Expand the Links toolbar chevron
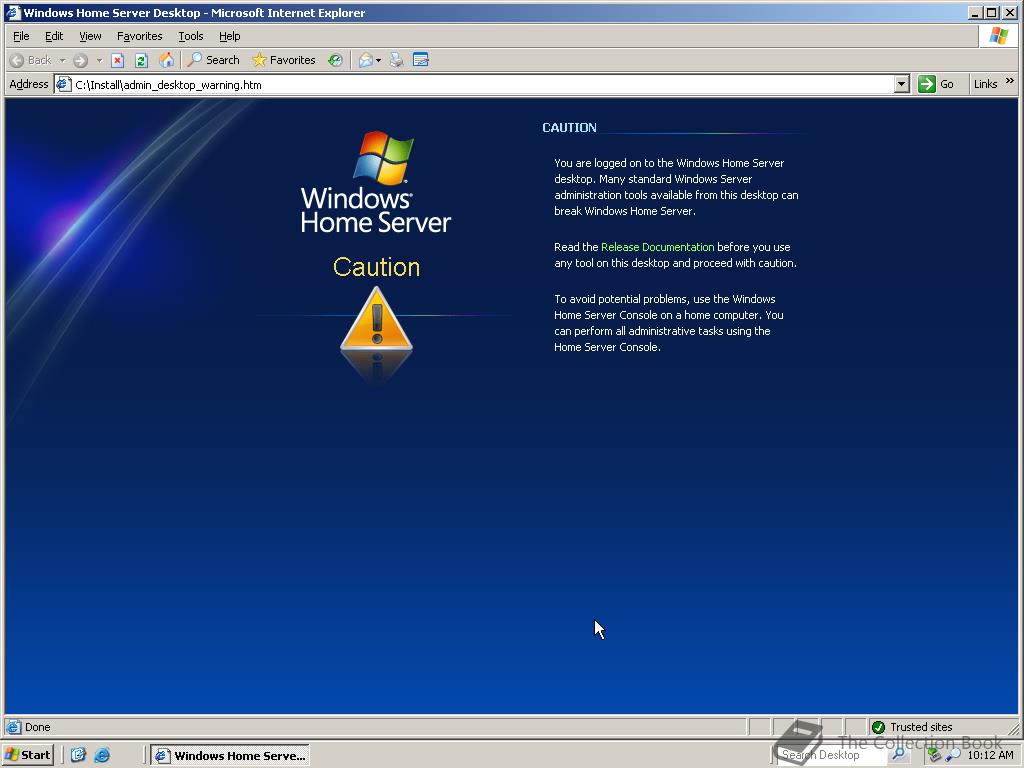 (x=1010, y=80)
